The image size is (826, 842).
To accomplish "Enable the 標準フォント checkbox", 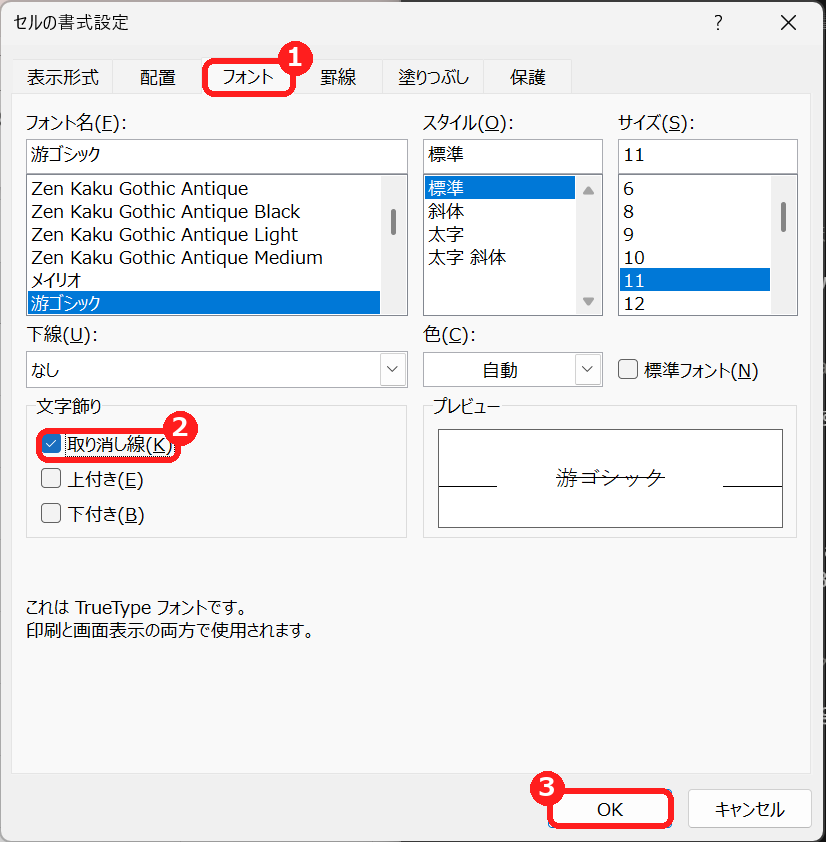I will (628, 369).
